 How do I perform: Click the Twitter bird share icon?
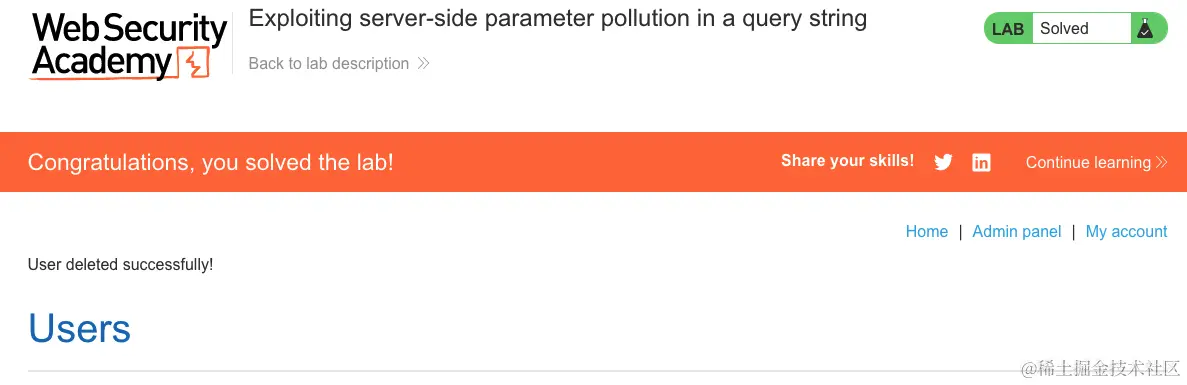click(x=943, y=162)
